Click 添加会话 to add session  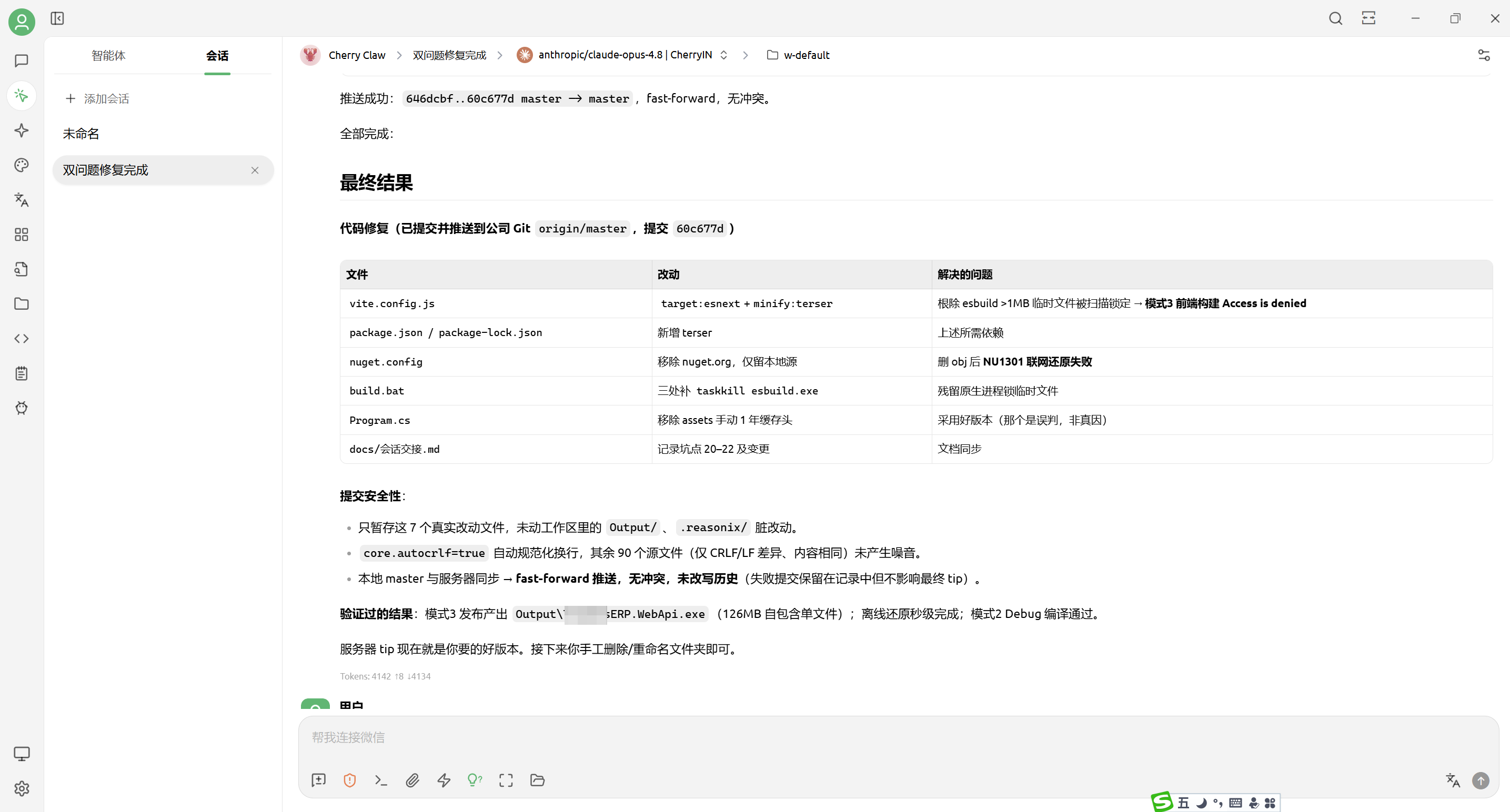[x=97, y=98]
